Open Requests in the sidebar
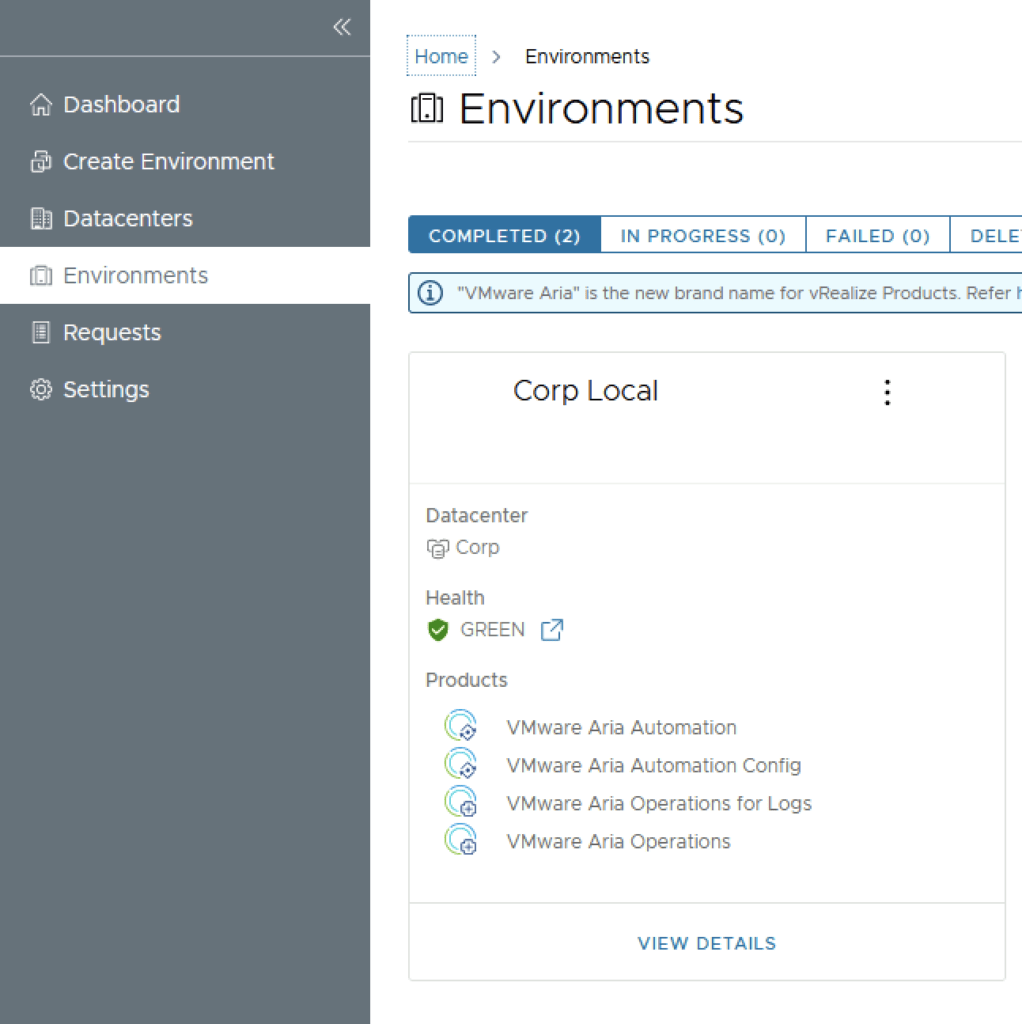This screenshot has height=1024, width=1022. [x=185, y=332]
